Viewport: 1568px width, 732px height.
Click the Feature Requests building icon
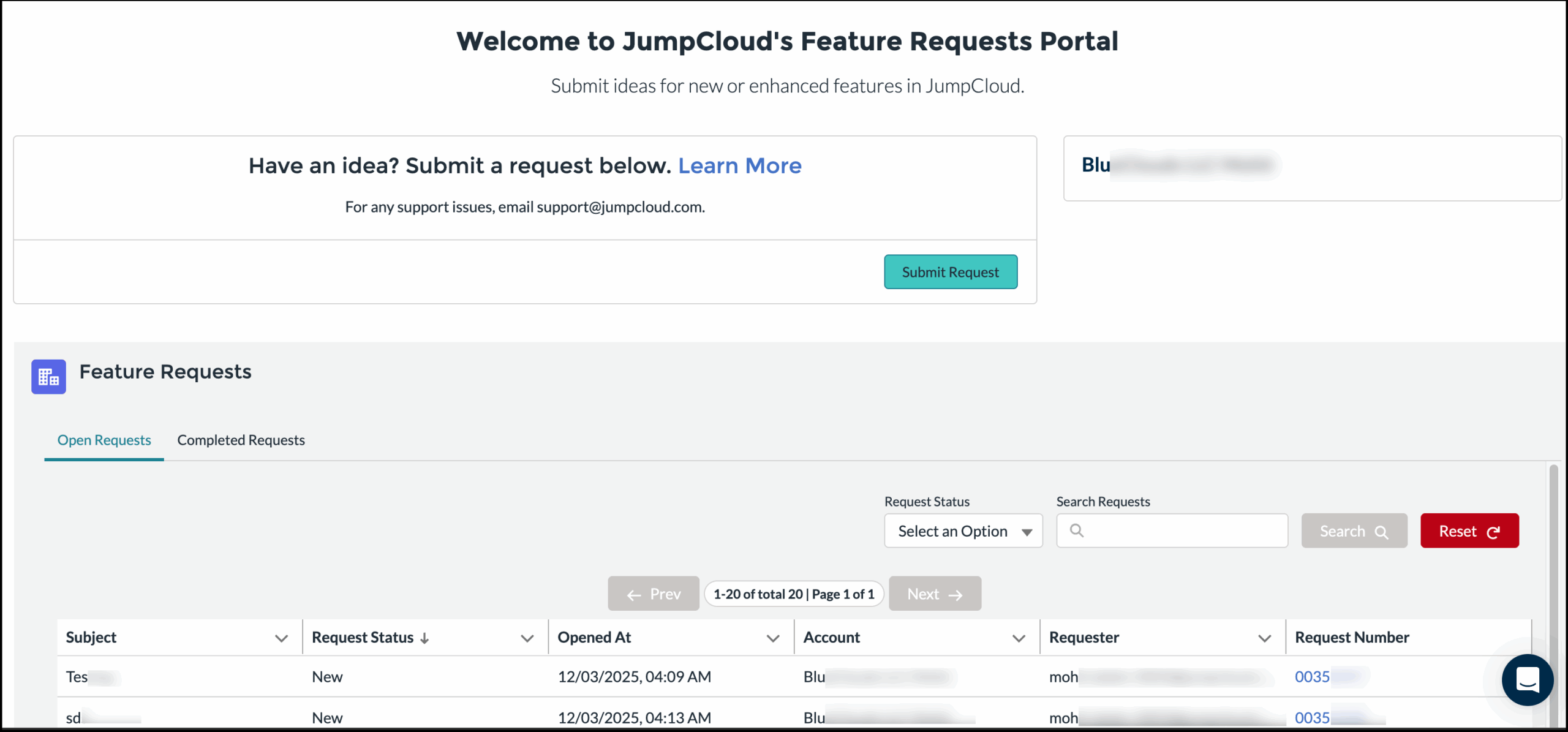48,376
